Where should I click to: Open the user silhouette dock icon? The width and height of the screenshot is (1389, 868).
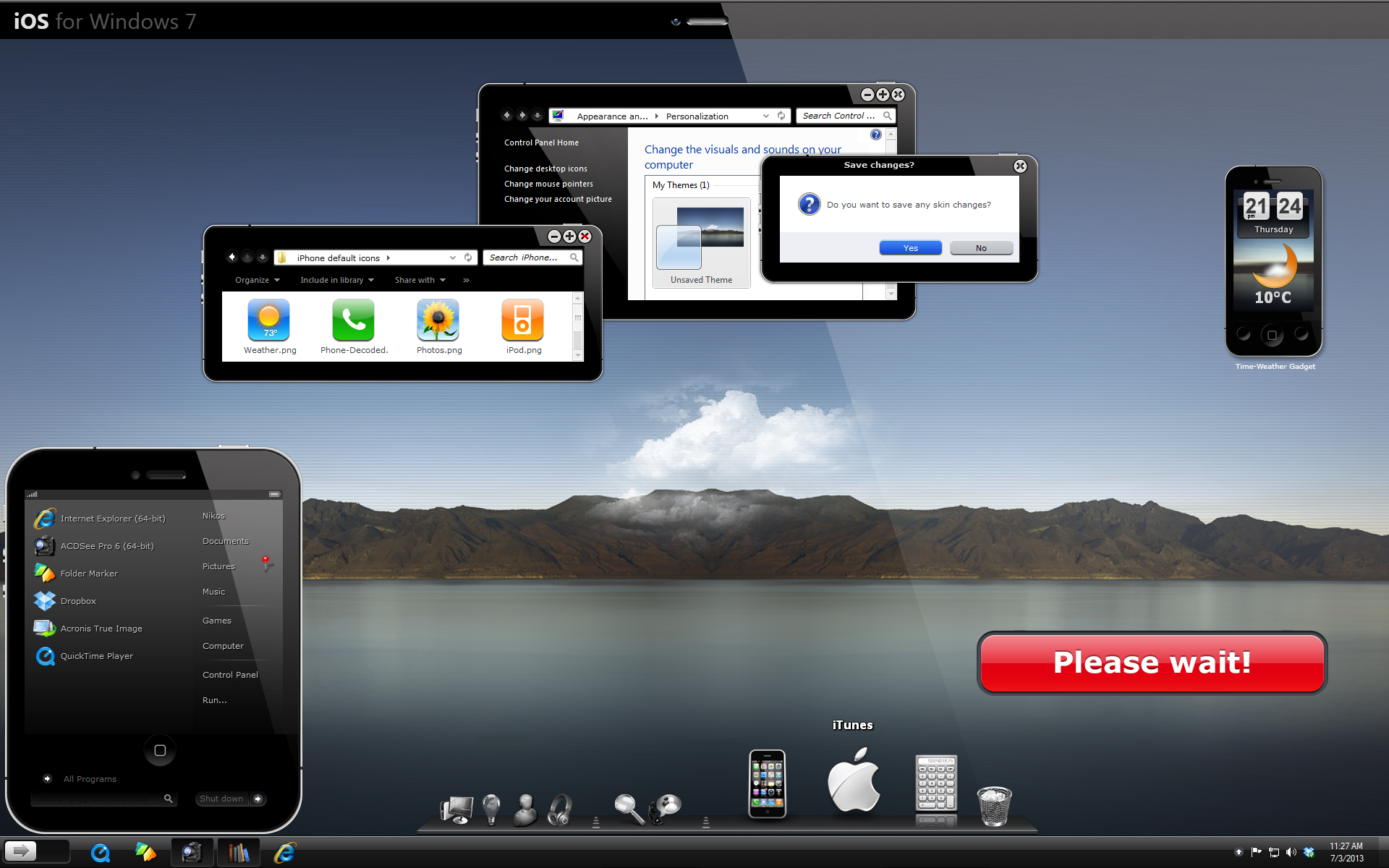(526, 809)
